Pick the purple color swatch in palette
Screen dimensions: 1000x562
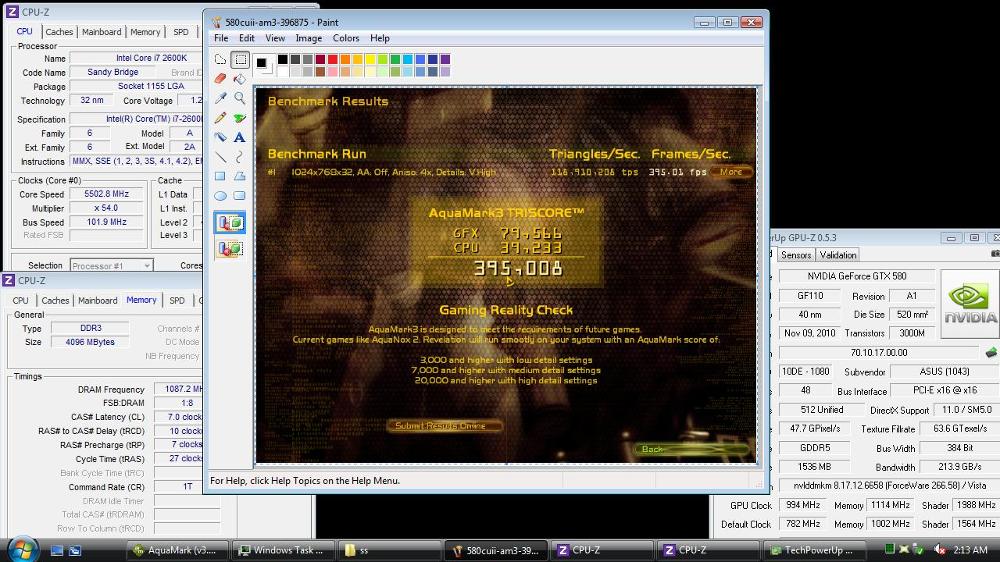coord(445,59)
